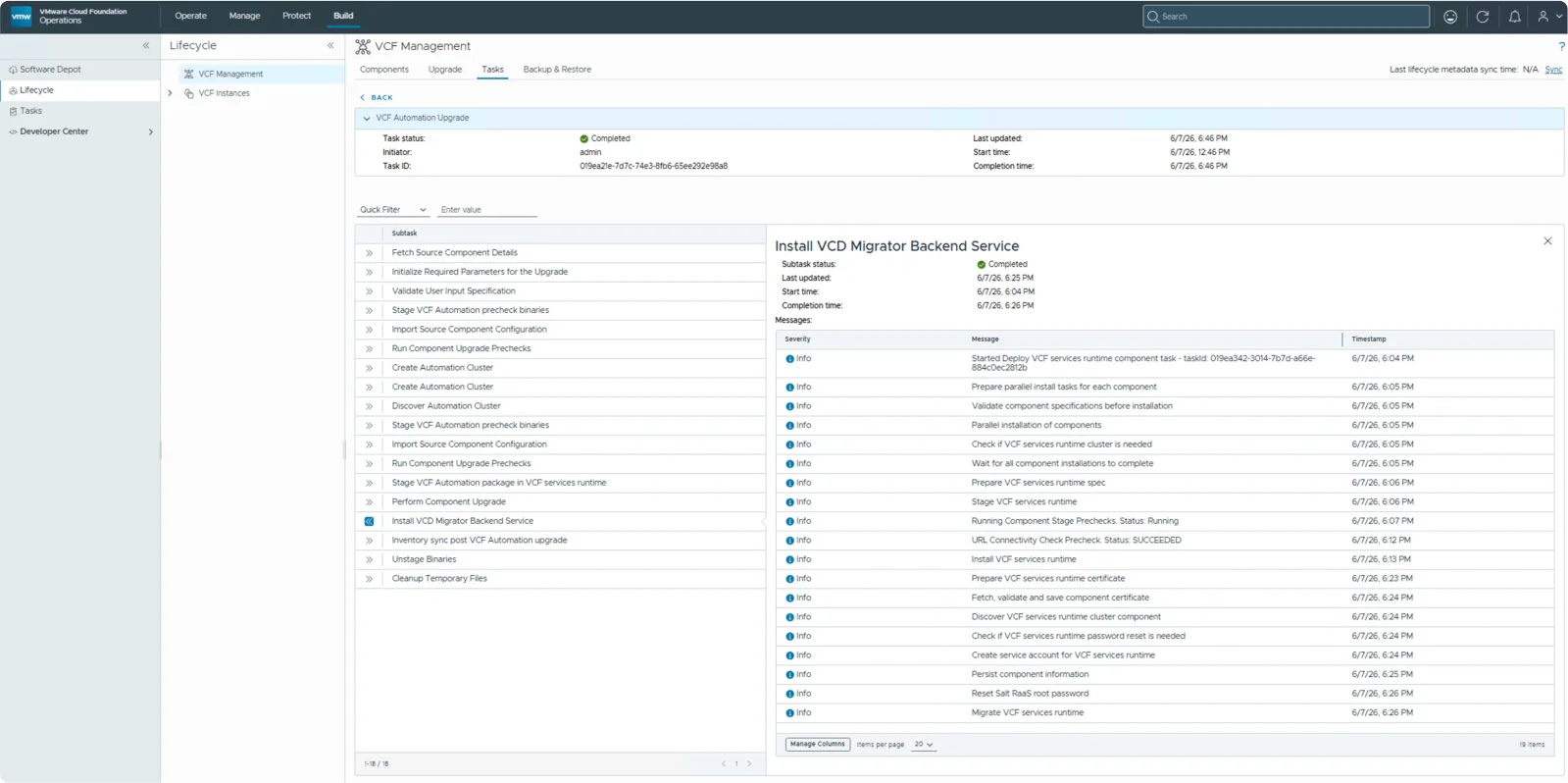Viewport: 1568px width, 783px height.
Task: Click the VCF Management header icon
Action: pos(363,46)
